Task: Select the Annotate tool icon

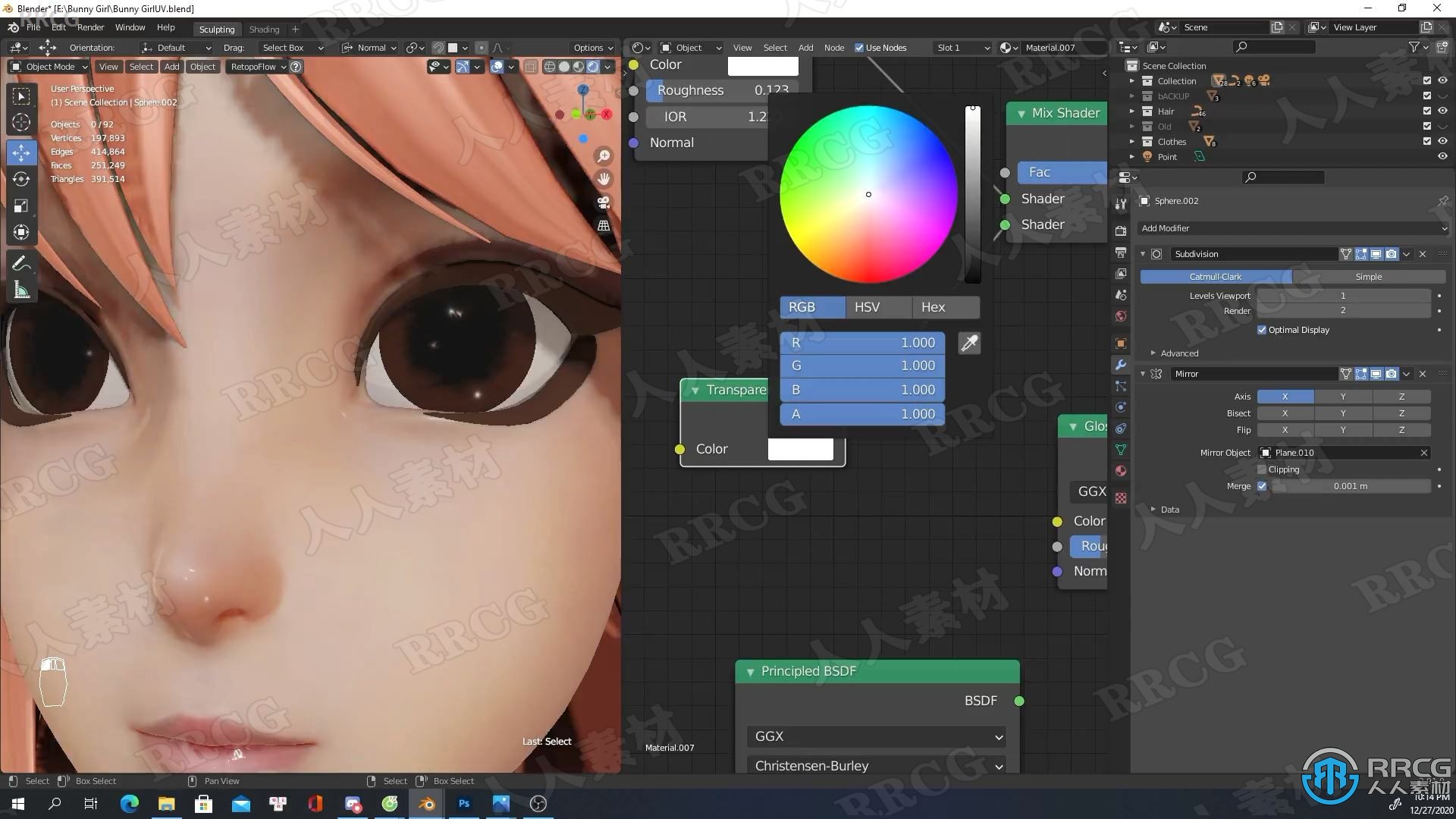Action: (22, 263)
